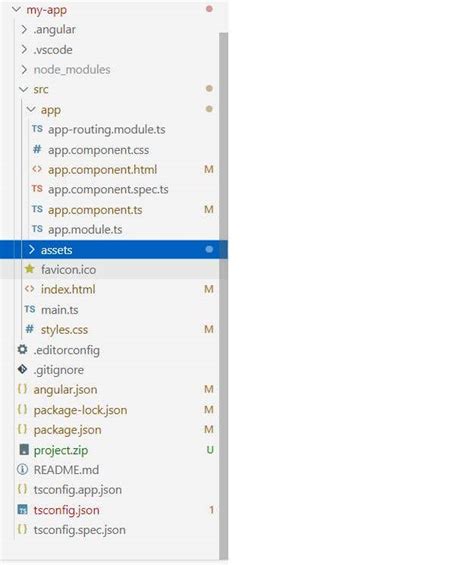Click braces icon of package-lock.json

(x=22, y=409)
